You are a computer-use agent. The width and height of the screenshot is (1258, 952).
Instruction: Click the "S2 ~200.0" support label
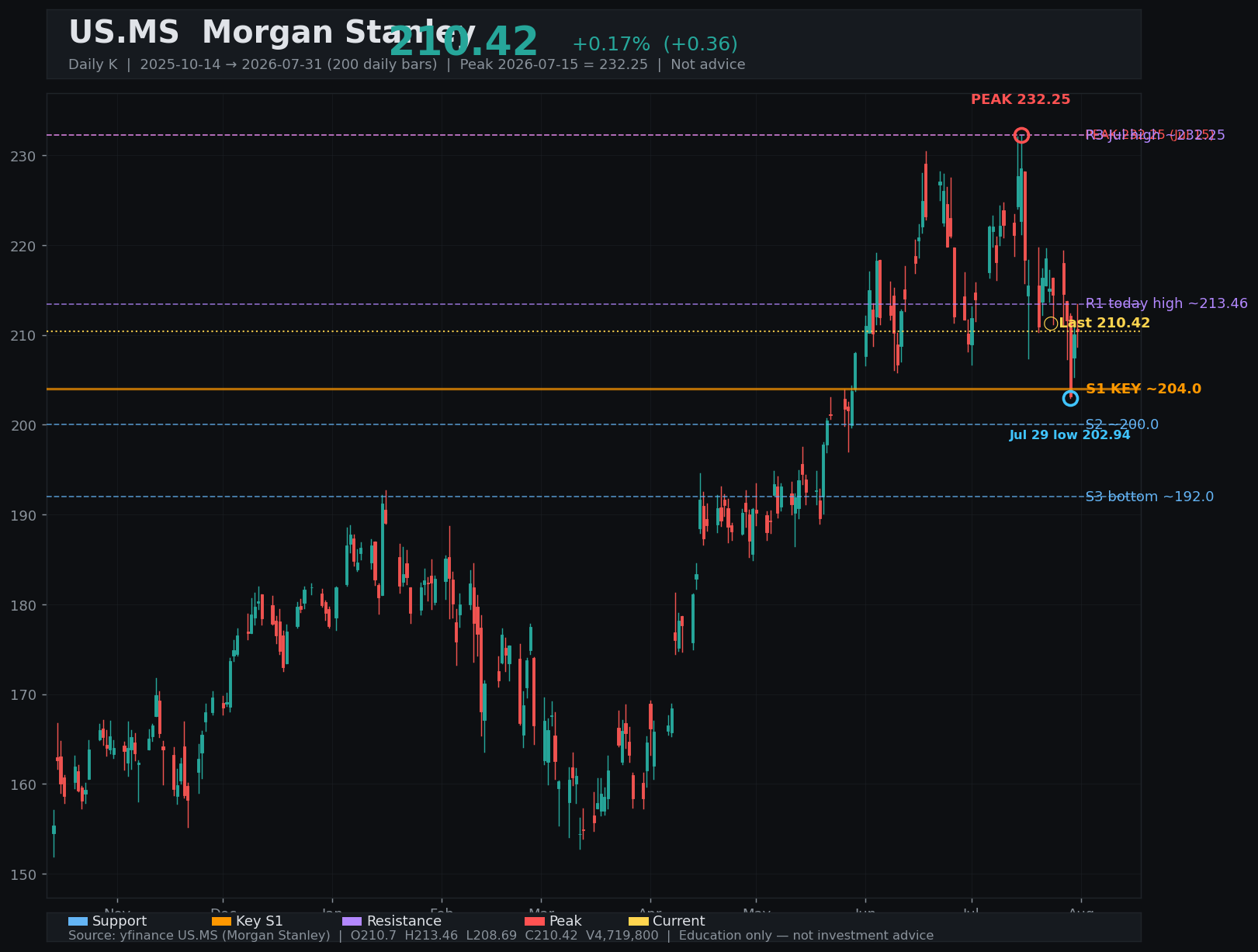pyautogui.click(x=1121, y=424)
